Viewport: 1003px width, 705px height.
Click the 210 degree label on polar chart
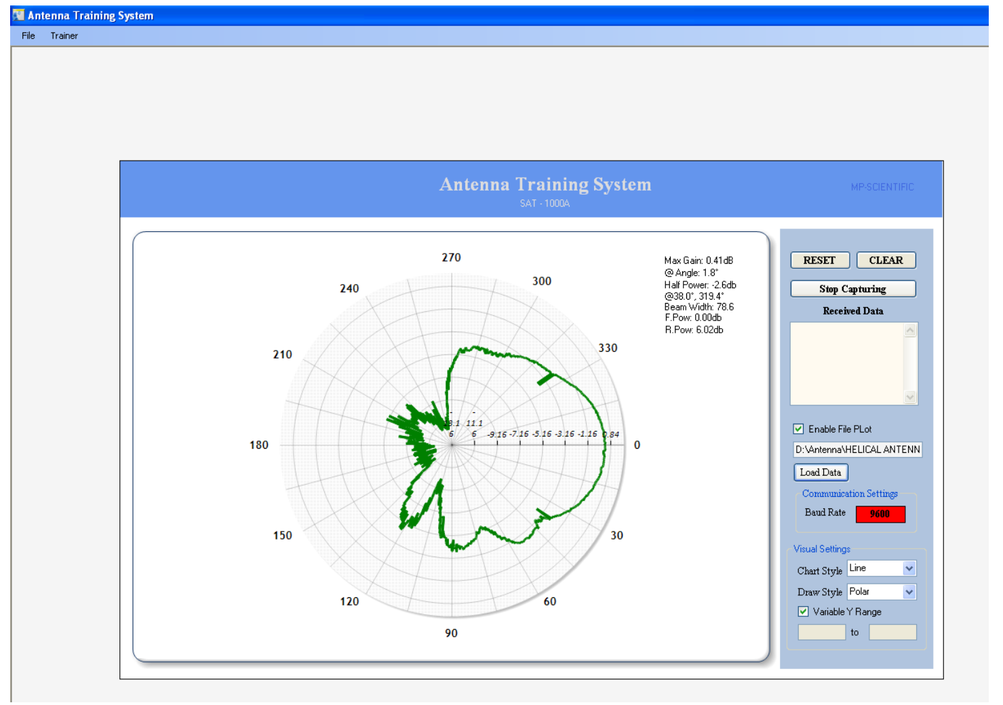coord(283,354)
